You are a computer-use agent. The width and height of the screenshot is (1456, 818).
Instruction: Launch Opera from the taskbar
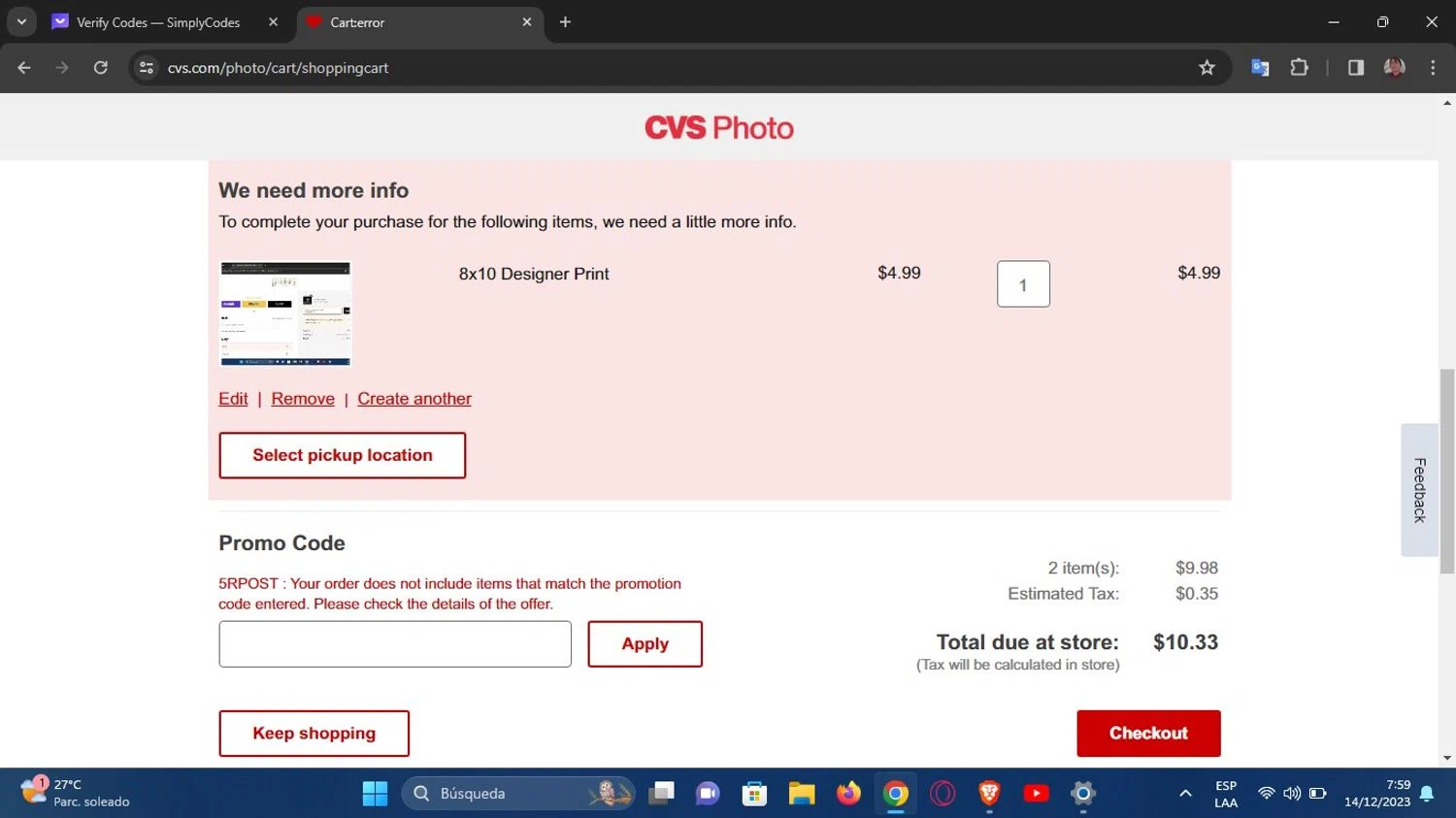(x=943, y=794)
